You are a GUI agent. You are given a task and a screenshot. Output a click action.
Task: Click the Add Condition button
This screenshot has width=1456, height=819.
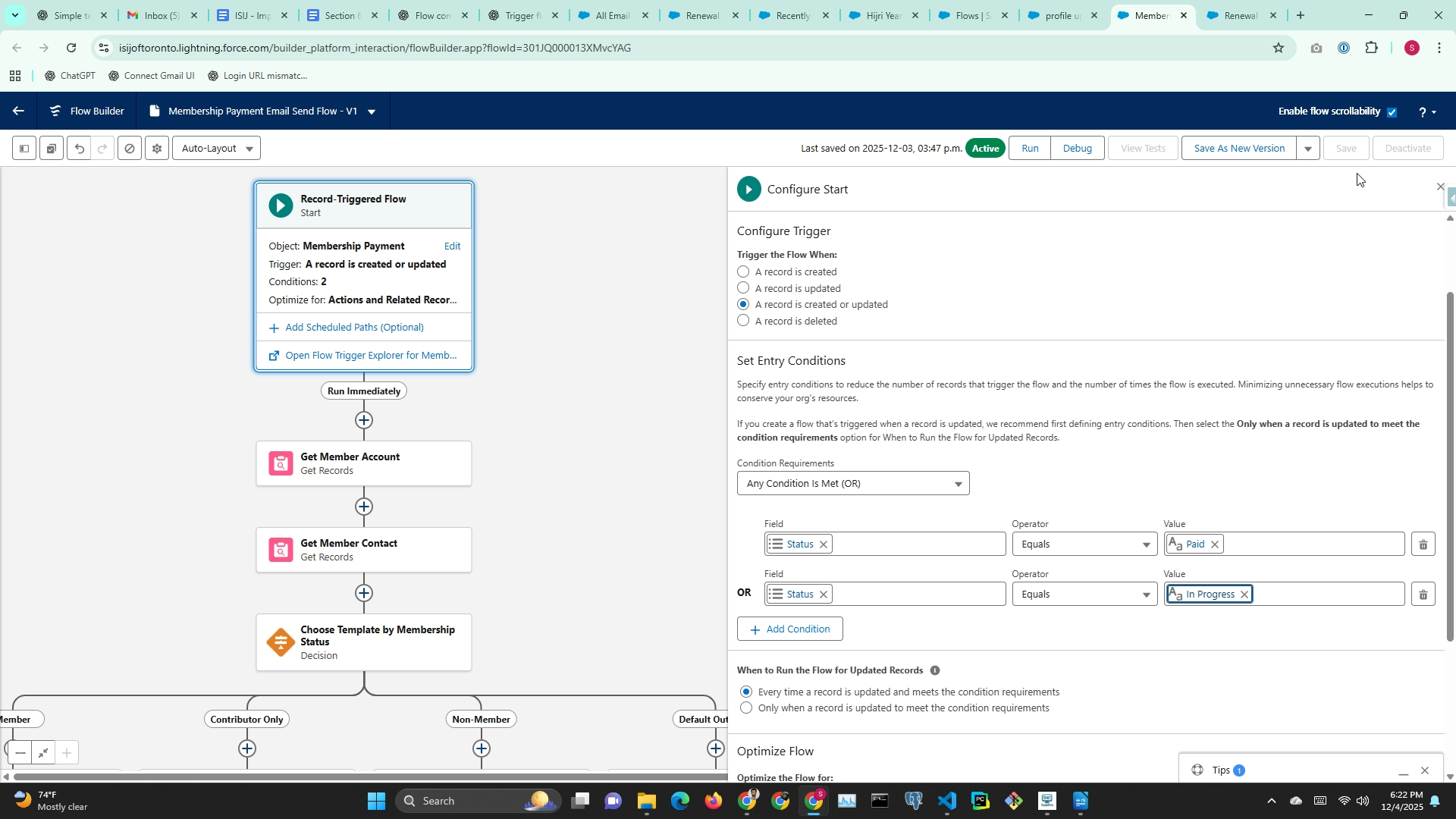click(x=789, y=629)
